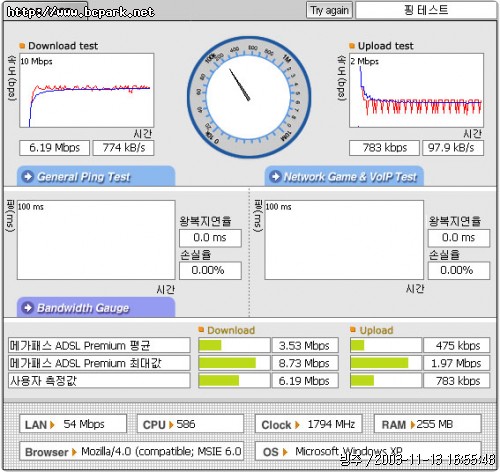Click the orange arrow beside Browser

pos(74,452)
